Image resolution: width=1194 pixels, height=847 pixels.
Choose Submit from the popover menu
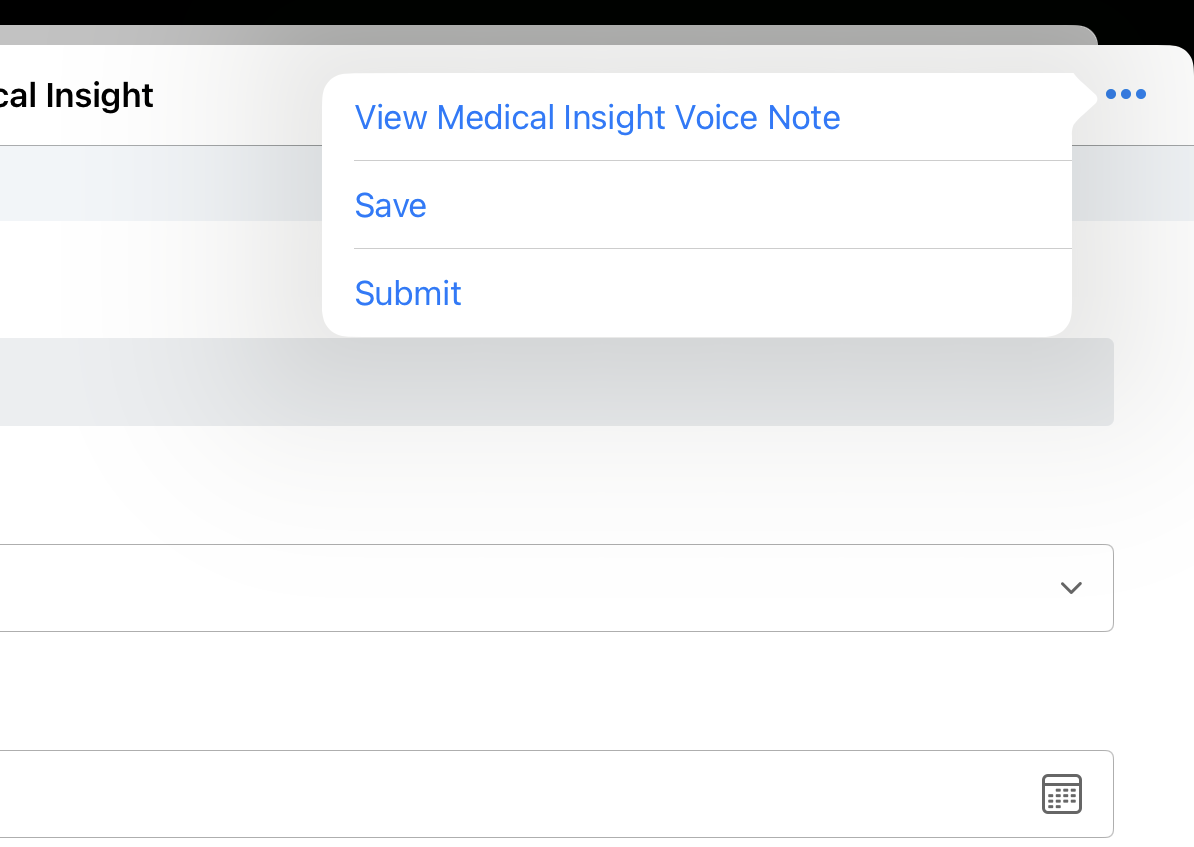(x=408, y=294)
